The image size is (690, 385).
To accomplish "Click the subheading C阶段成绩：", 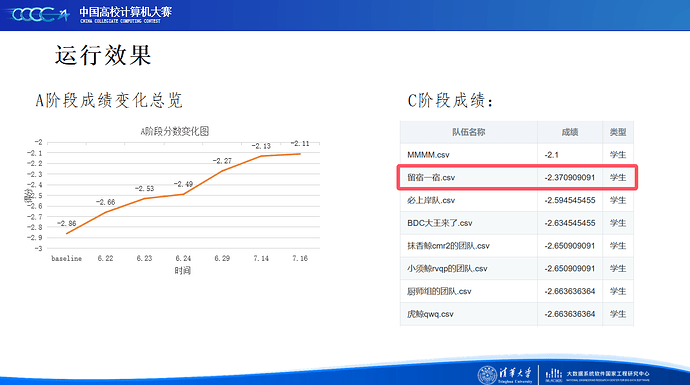I will [x=451, y=100].
